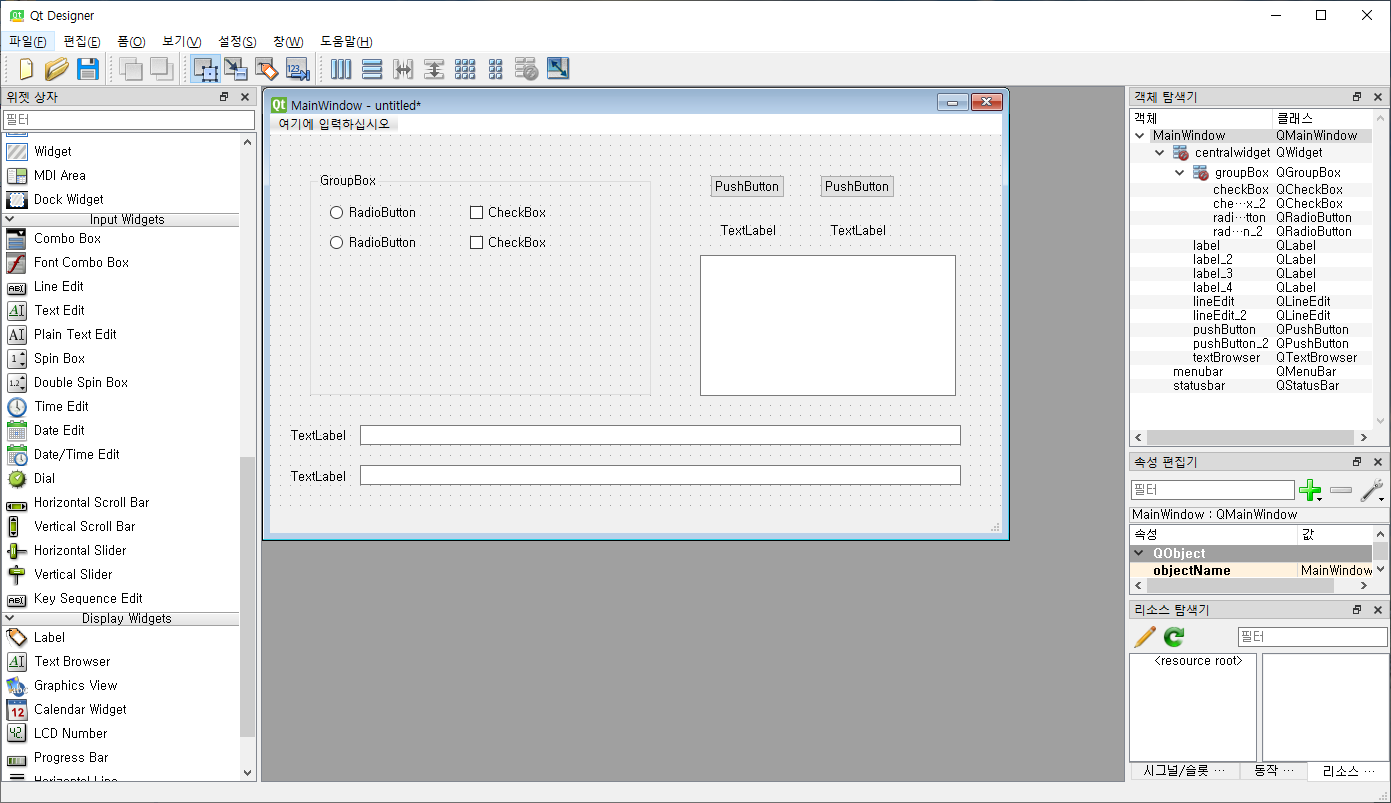Viewport: 1391px width, 803px height.
Task: Apply Lay Out Horizontally toolbar icon
Action: (x=341, y=69)
